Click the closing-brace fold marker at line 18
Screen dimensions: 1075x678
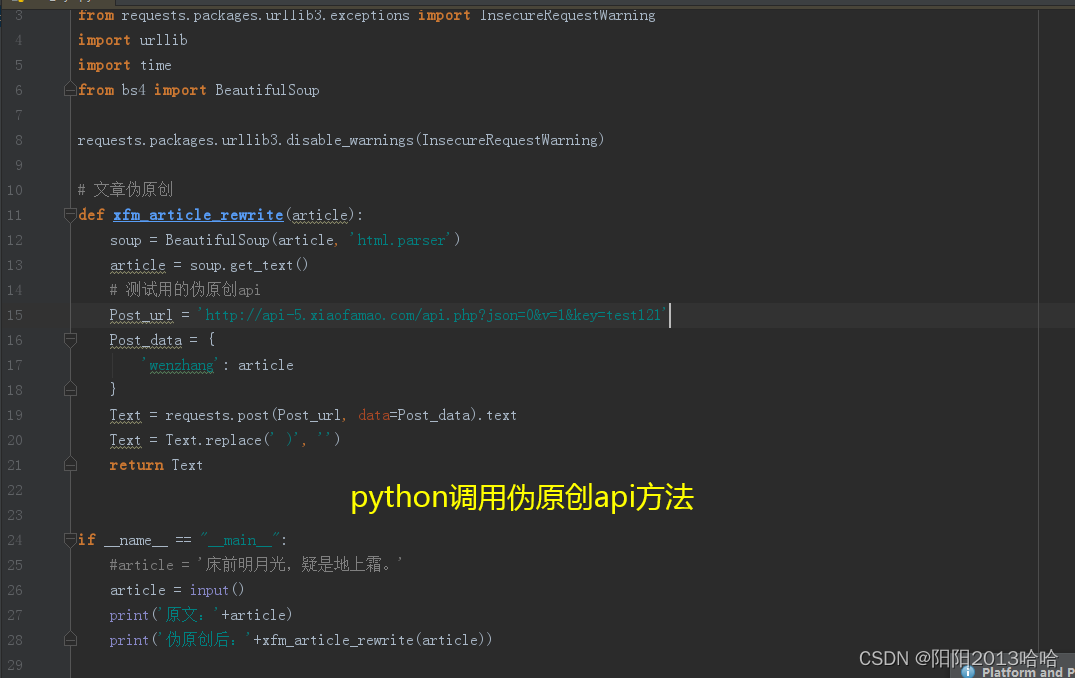[70, 389]
